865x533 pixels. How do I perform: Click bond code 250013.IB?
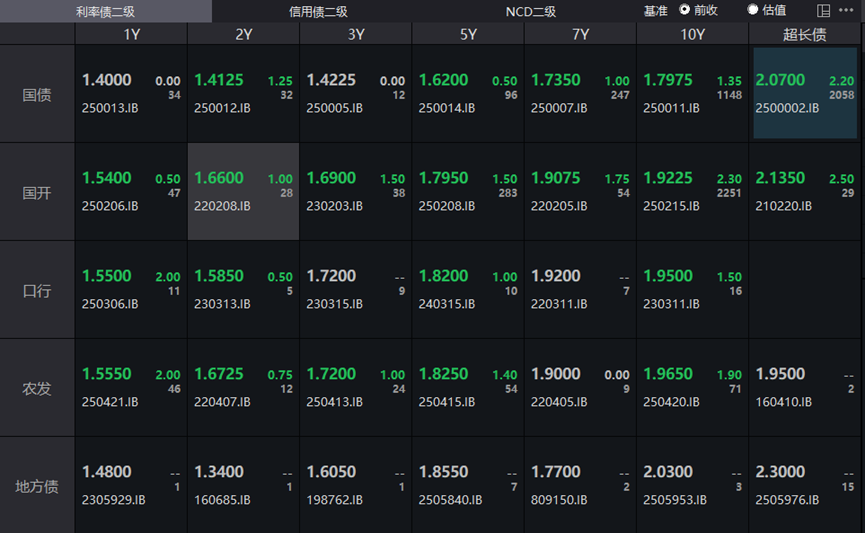[110, 108]
